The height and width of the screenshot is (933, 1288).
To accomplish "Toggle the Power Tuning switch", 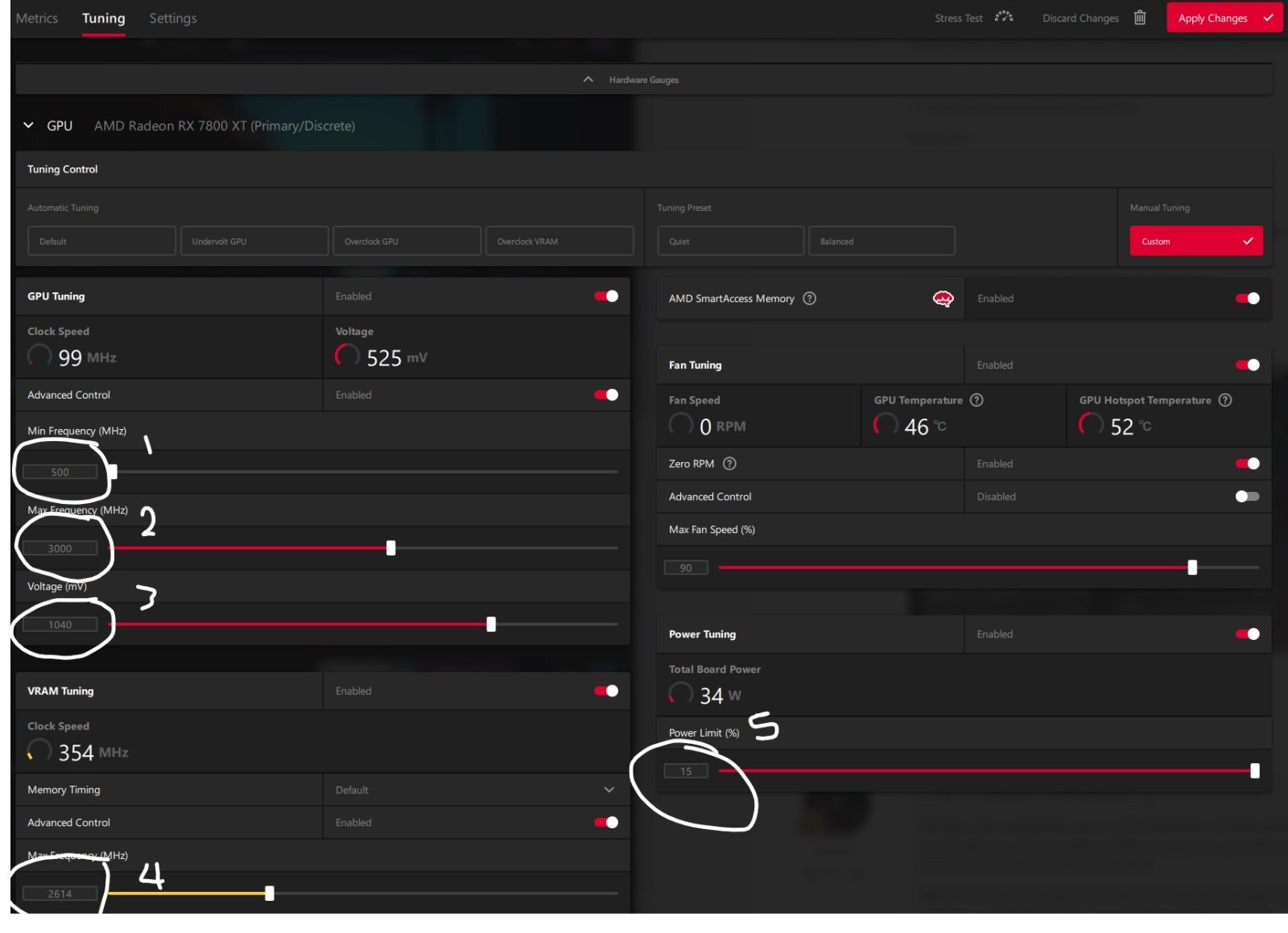I will [1248, 634].
